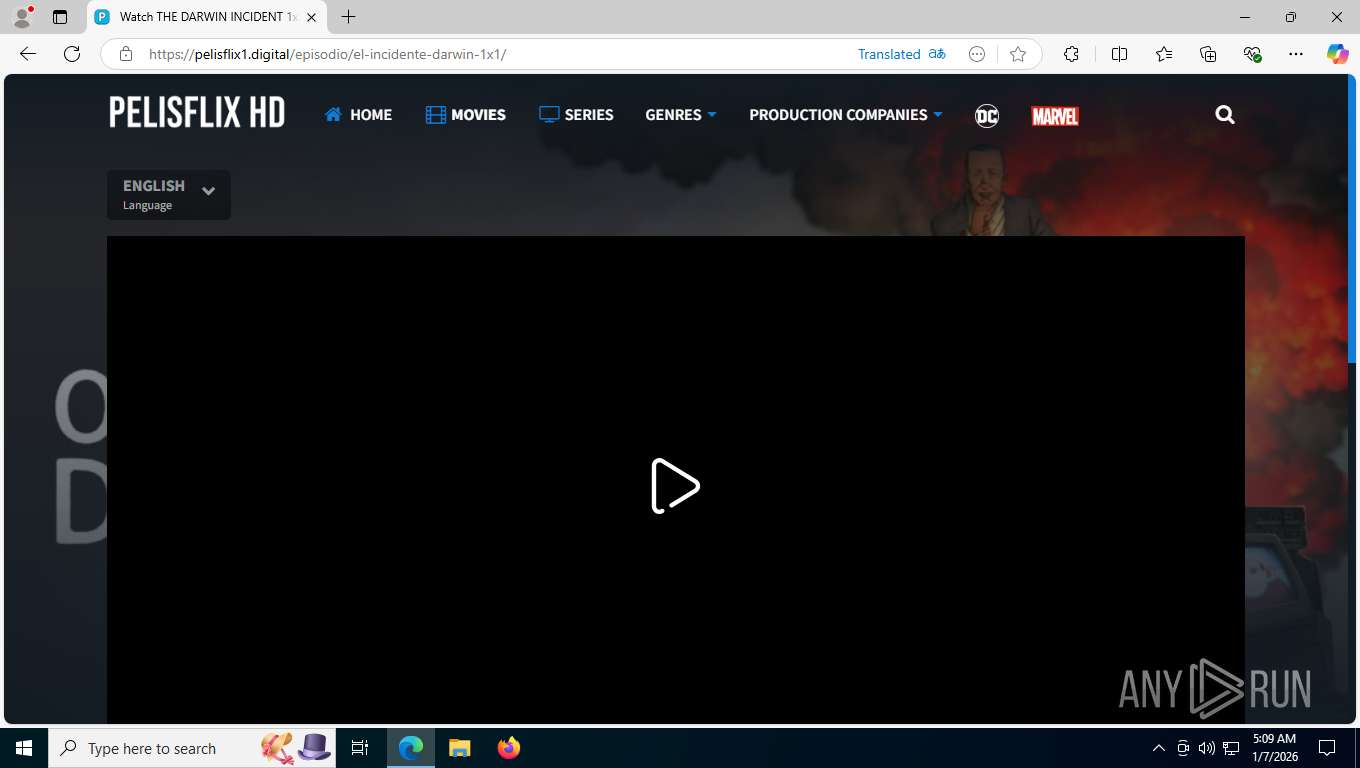
Task: Add this page to favorites star
Action: pyautogui.click(x=1018, y=54)
